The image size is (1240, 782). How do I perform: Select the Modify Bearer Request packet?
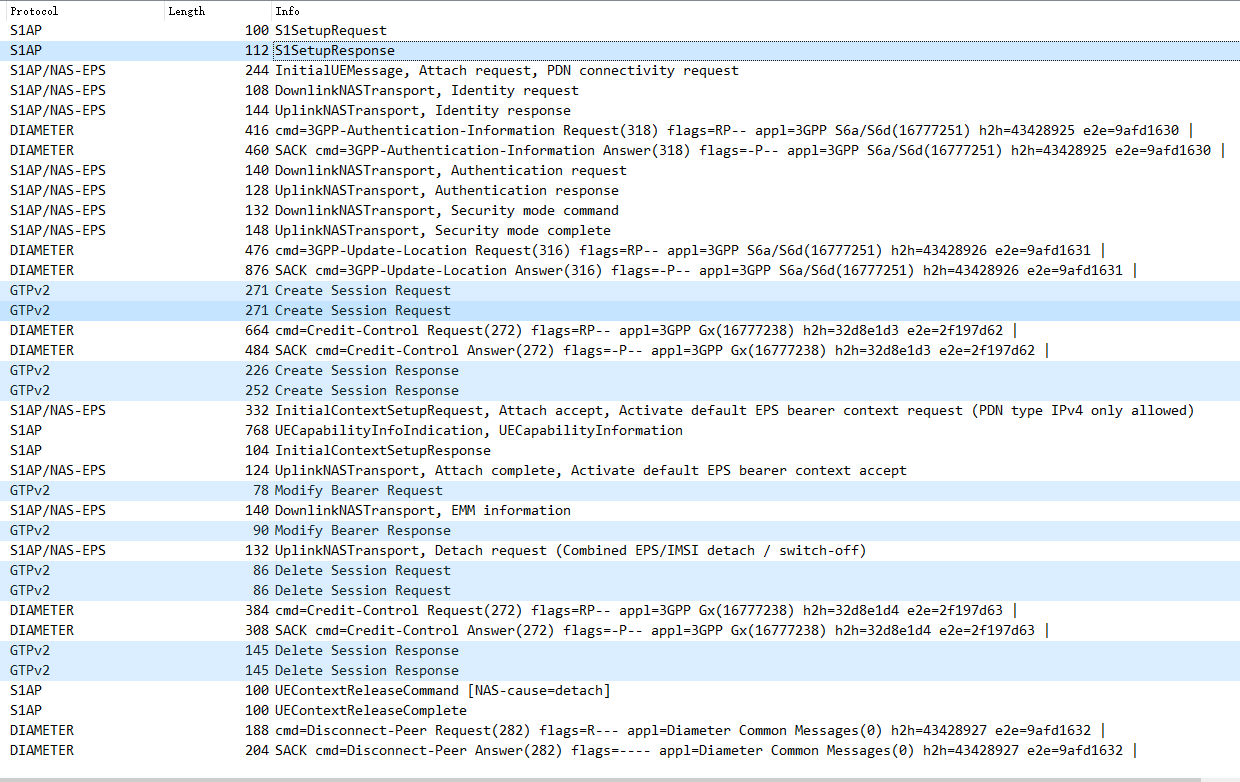[620, 491]
